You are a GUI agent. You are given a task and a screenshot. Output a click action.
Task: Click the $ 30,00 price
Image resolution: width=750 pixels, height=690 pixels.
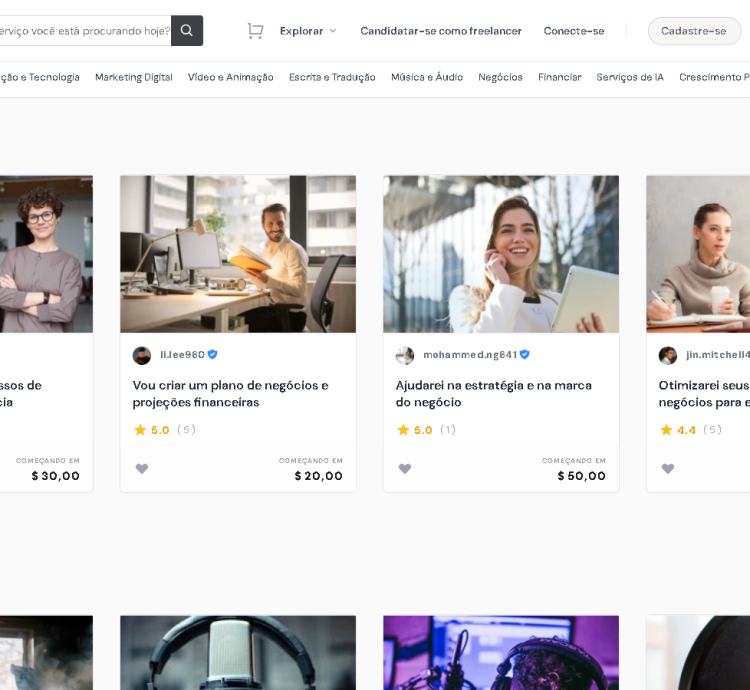[x=55, y=476]
